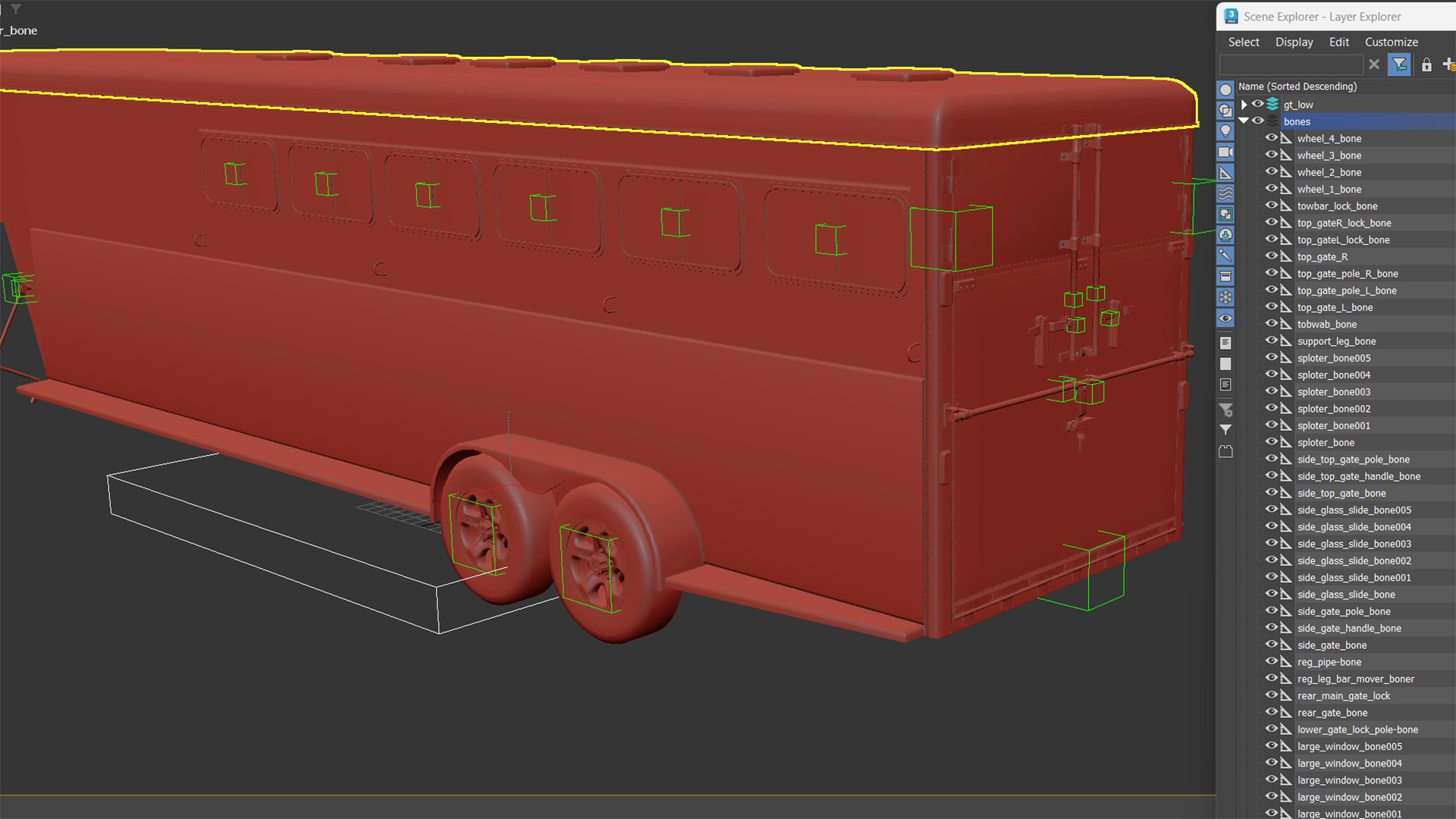Toggle Display Lights filter icon
Viewport: 1456px width, 819px height.
point(1225,131)
